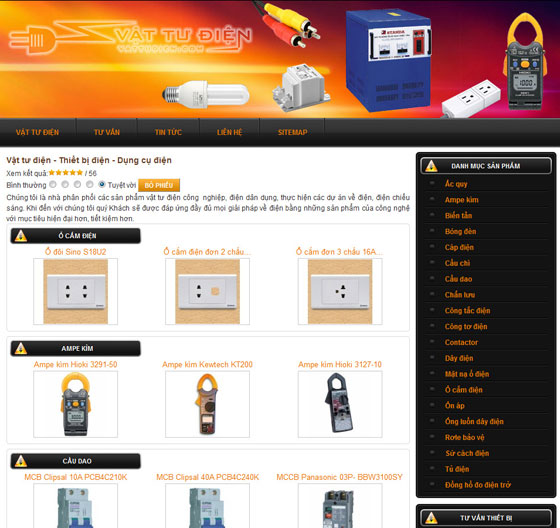Click bullet icon beside Ắc quy category

[432, 183]
